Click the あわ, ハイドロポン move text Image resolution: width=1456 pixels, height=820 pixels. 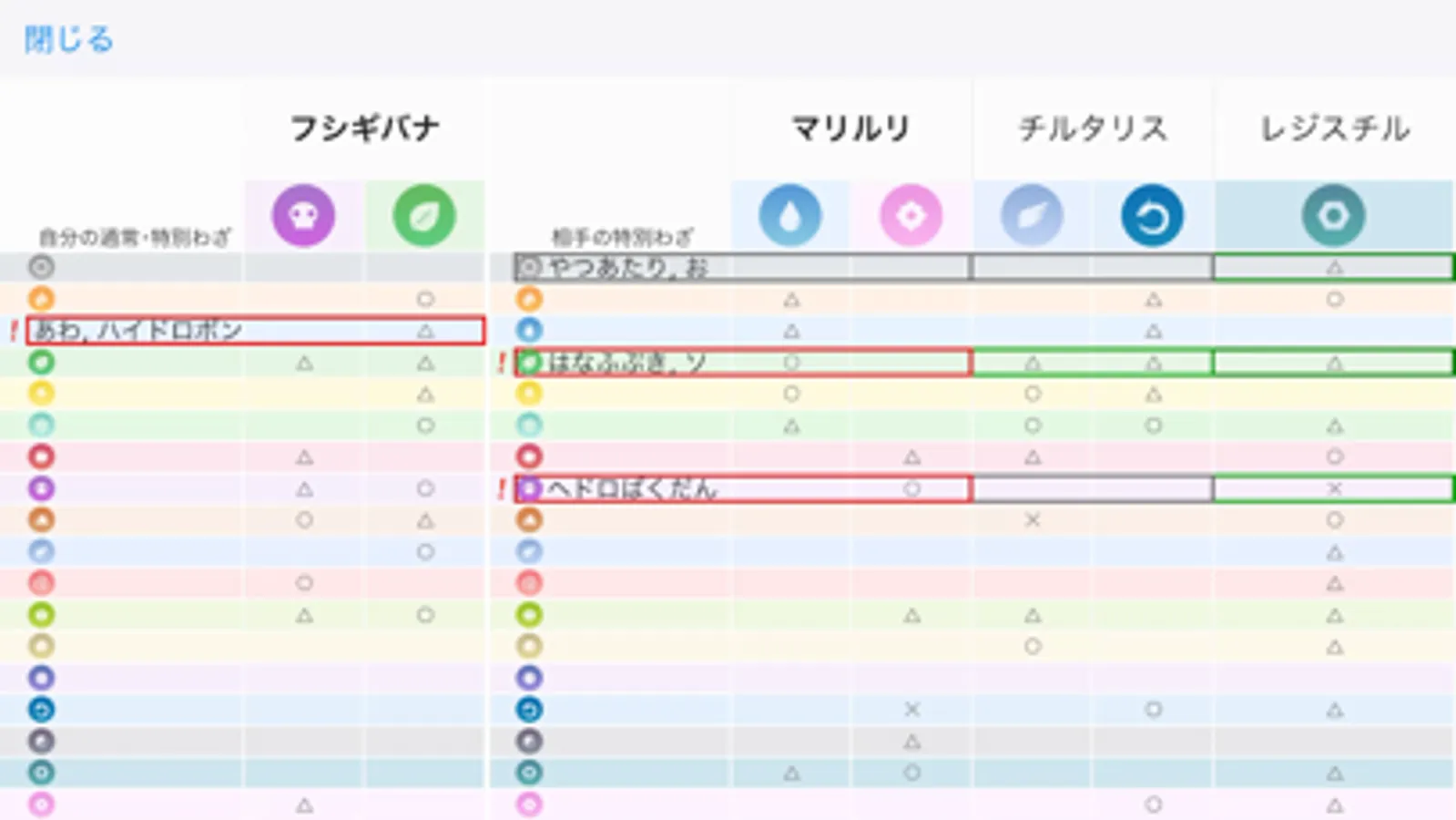138,330
